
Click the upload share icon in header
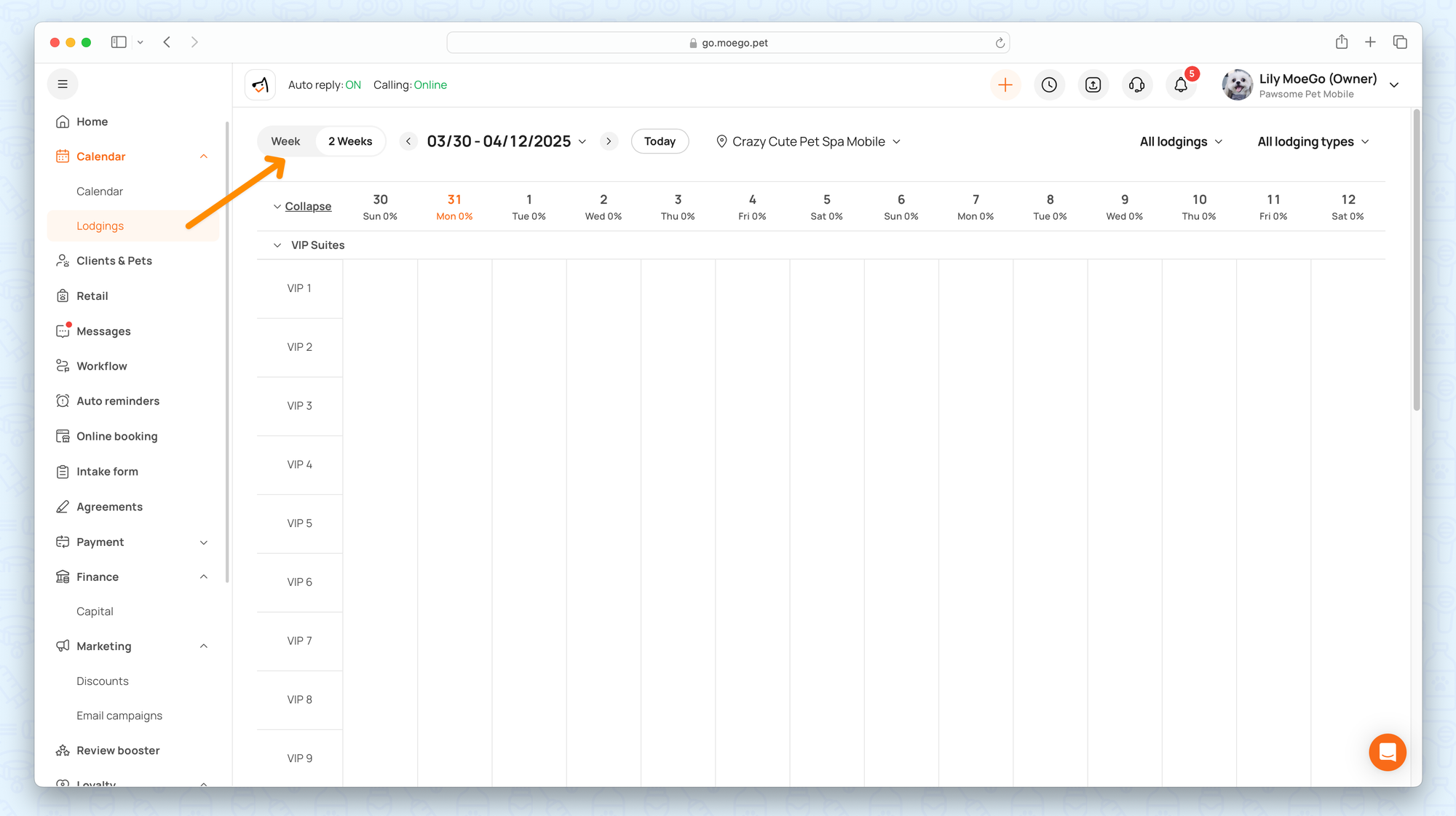[x=1093, y=85]
